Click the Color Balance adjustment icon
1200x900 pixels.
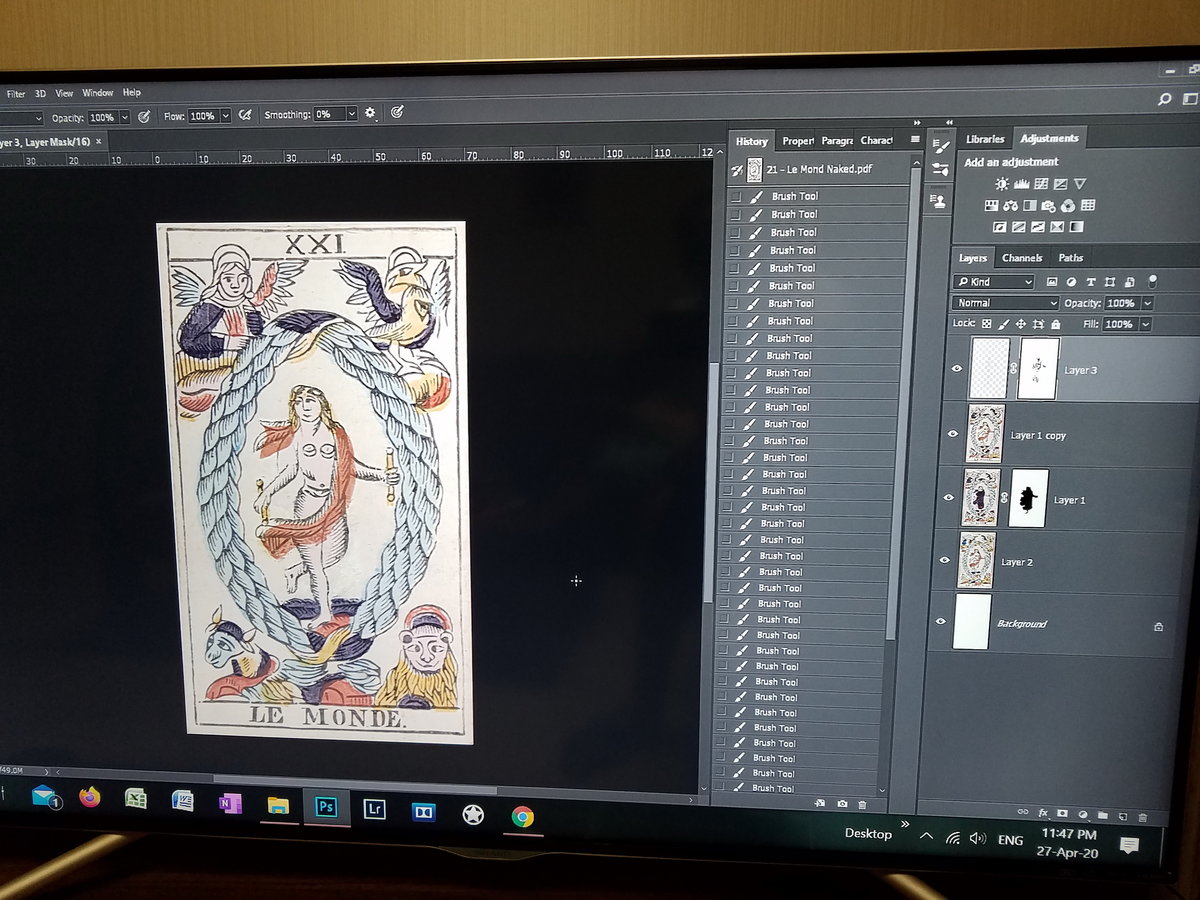coord(1011,206)
